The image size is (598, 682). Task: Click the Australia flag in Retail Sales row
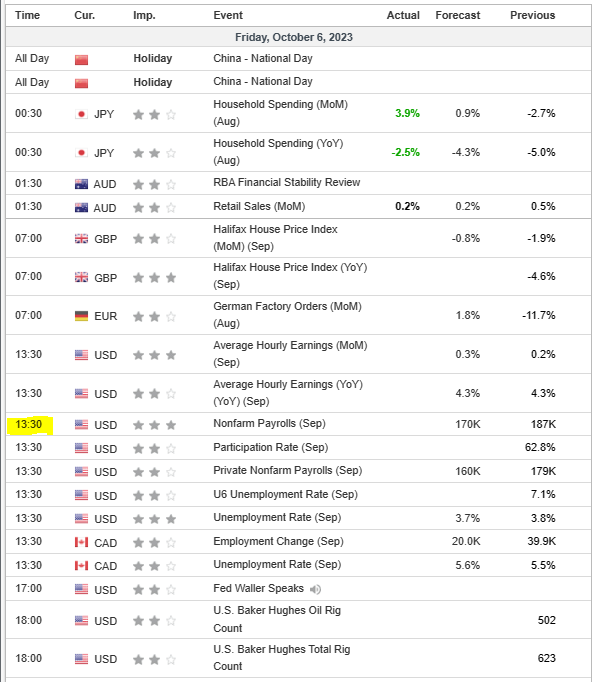[81, 207]
